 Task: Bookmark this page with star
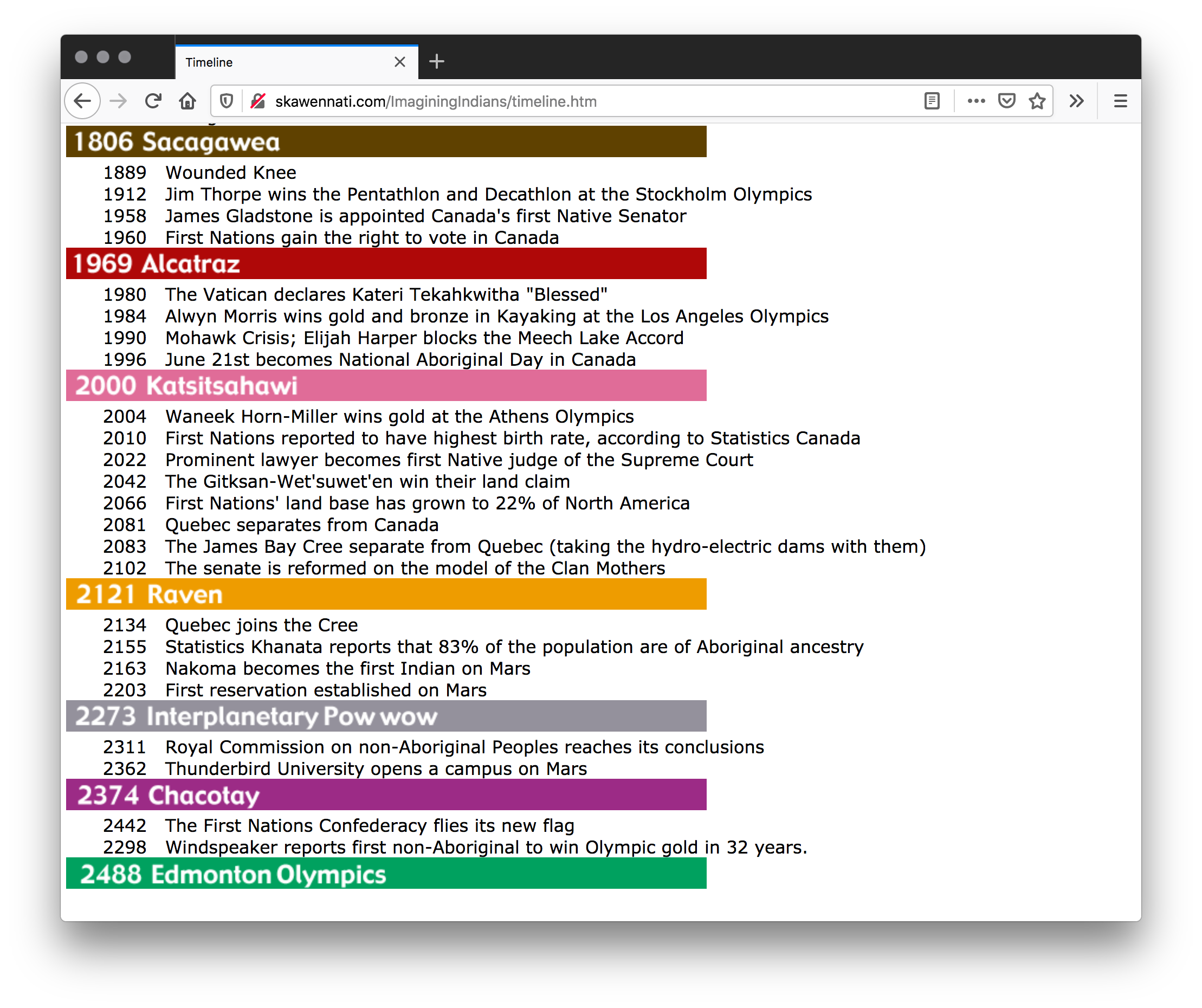pos(1037,101)
